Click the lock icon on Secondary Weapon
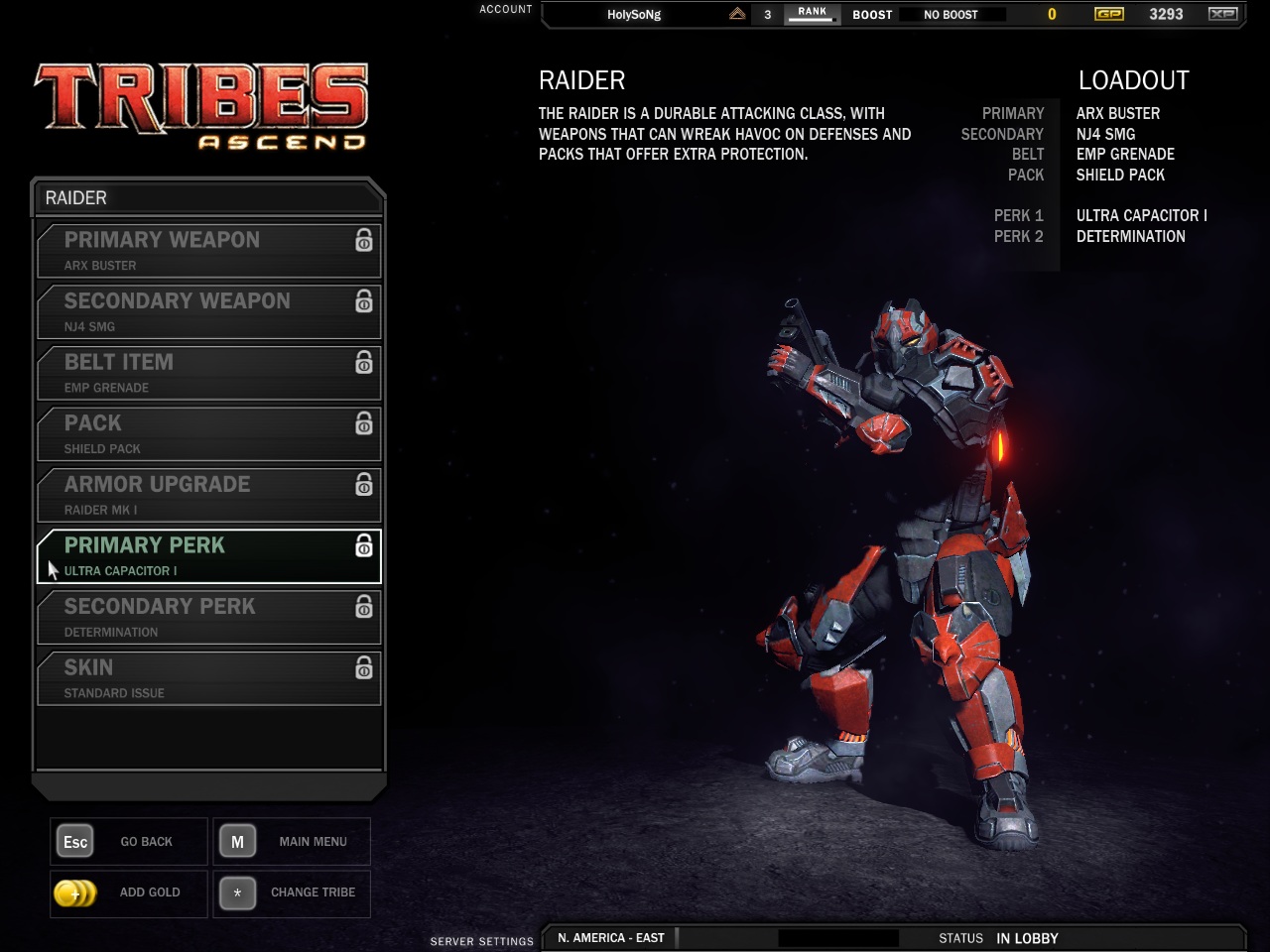The image size is (1270, 952). (x=364, y=302)
